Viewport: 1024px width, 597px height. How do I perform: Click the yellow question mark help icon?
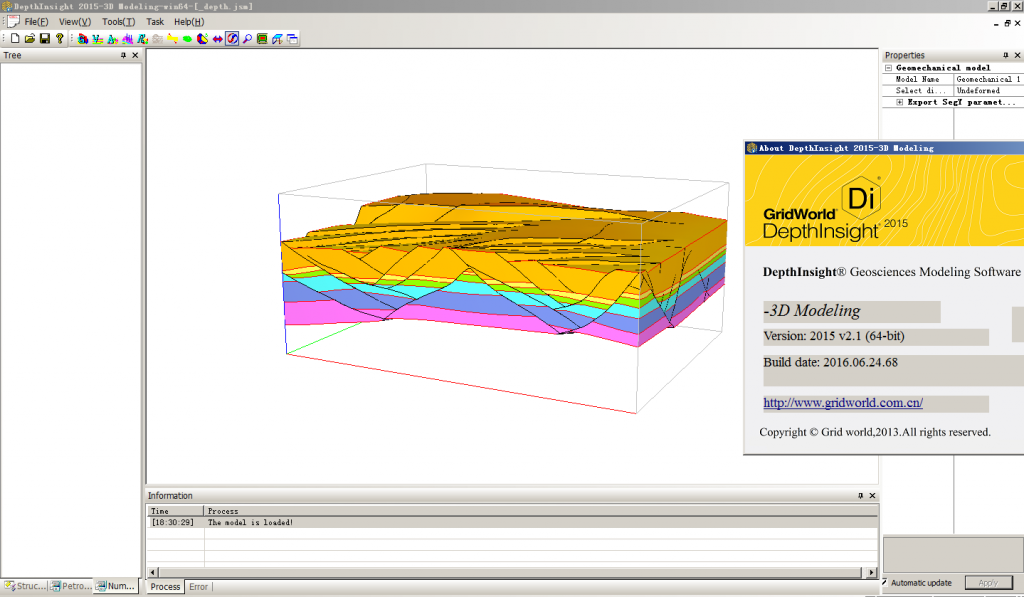59,39
